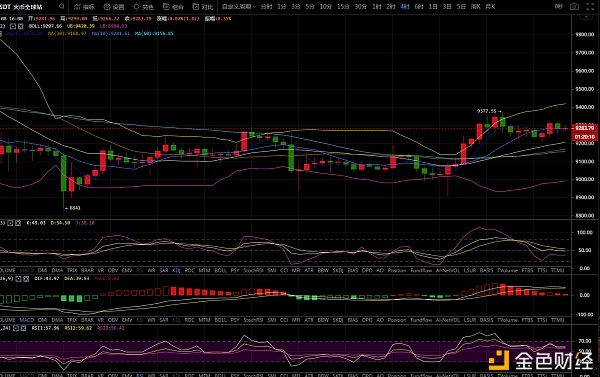Choose BASIS in the strip under the MACD panel
The height and width of the screenshot is (377, 600).
(486, 320)
